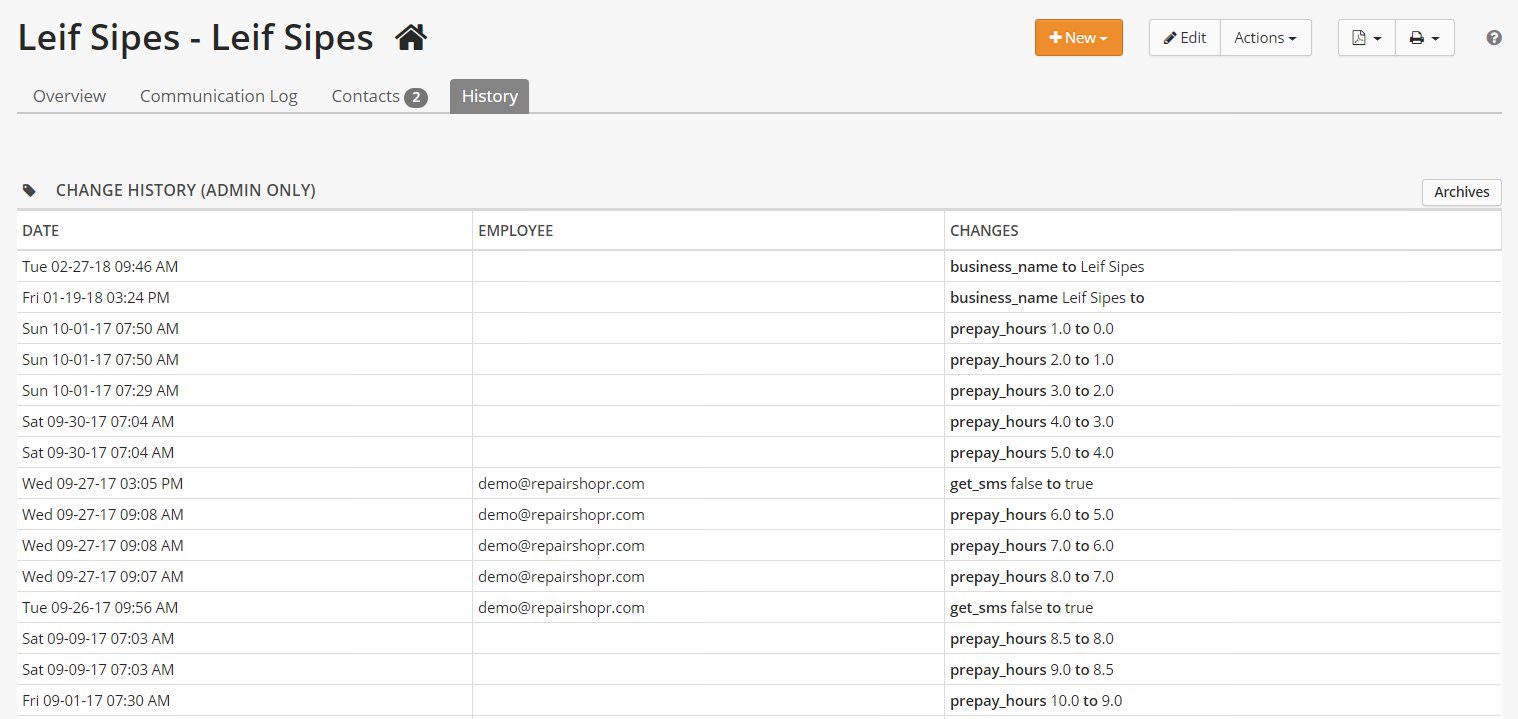Click 'prepay_hours 3.0 to 2.0' entry

tap(1031, 391)
